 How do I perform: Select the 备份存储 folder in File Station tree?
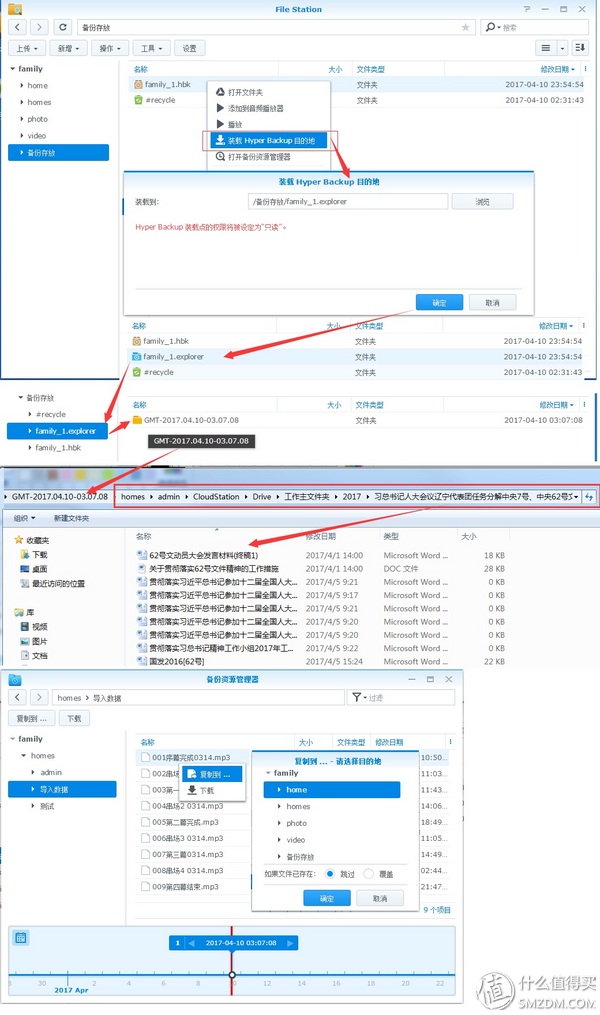click(58, 153)
